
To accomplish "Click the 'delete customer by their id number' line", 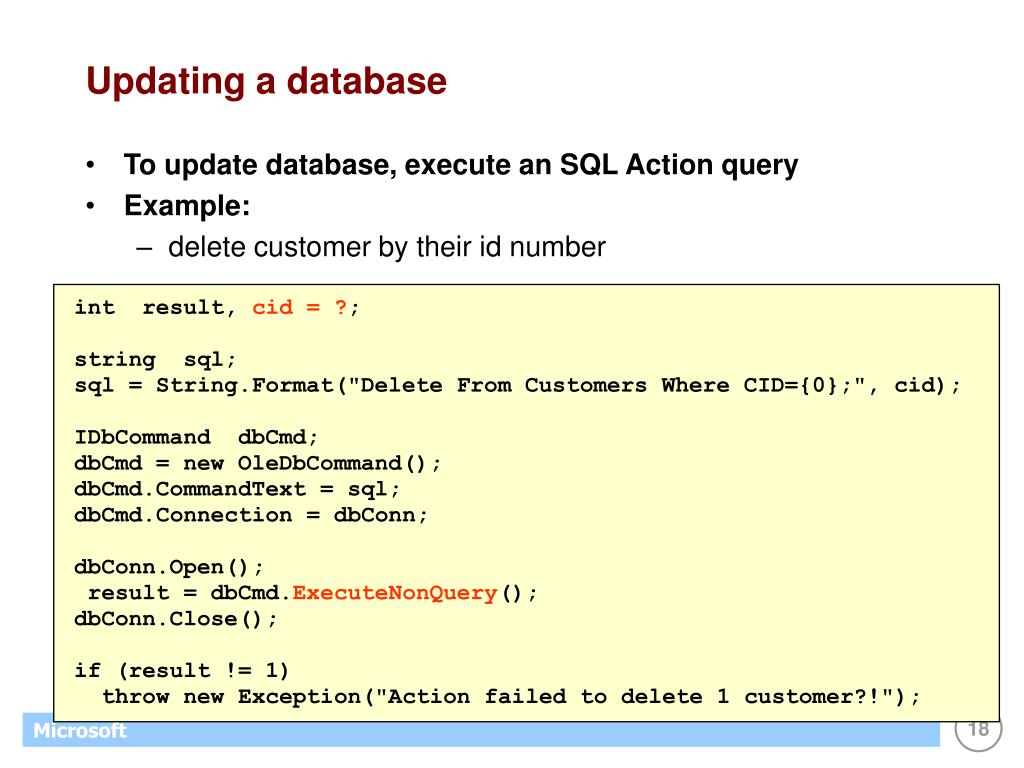I will click(387, 248).
